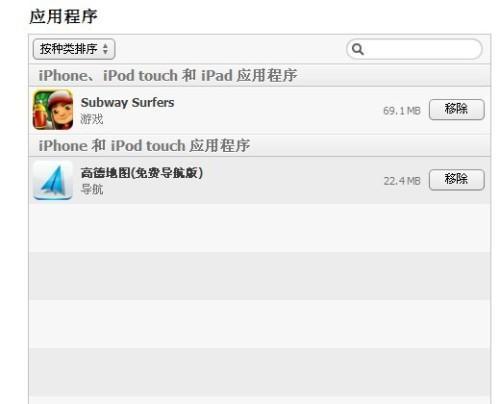This screenshot has height=404, width=500.
Task: Remove Subway Surfers using its 移除 button
Action: point(456,109)
